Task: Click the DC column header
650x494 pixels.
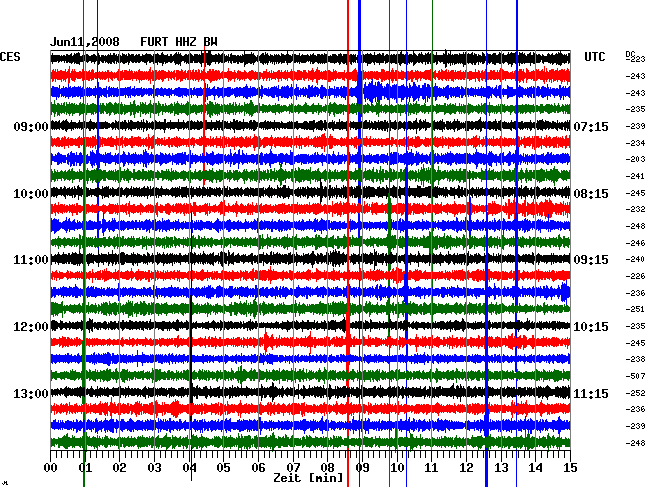Action: coord(630,54)
